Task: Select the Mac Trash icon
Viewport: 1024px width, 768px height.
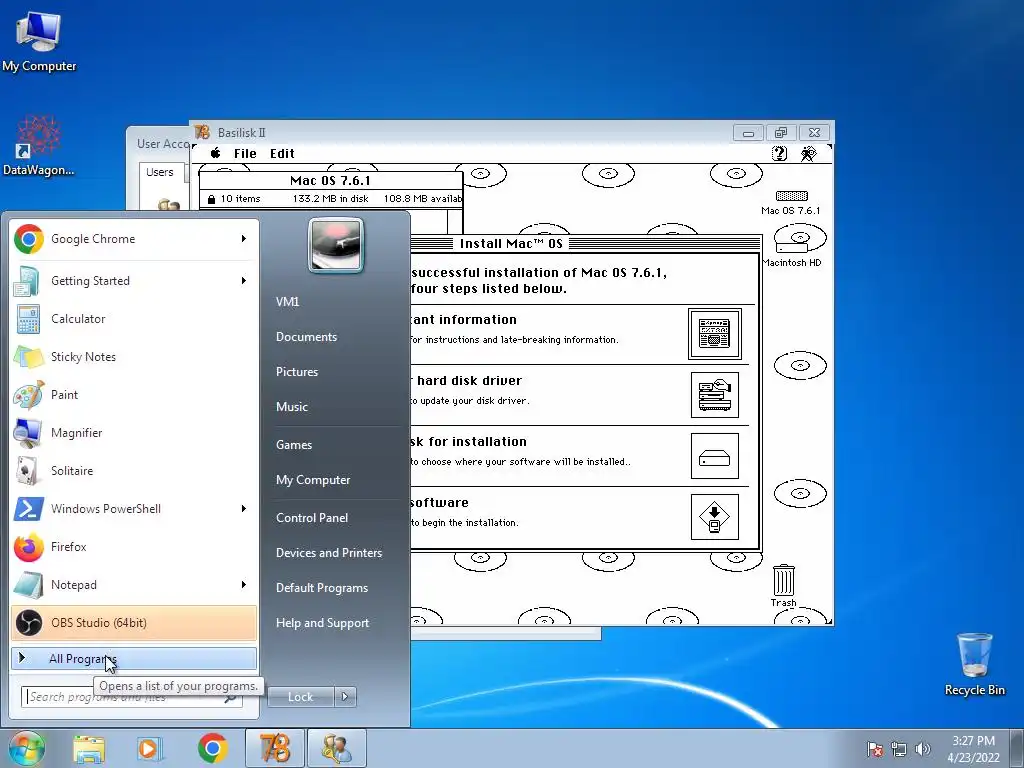Action: click(x=784, y=586)
